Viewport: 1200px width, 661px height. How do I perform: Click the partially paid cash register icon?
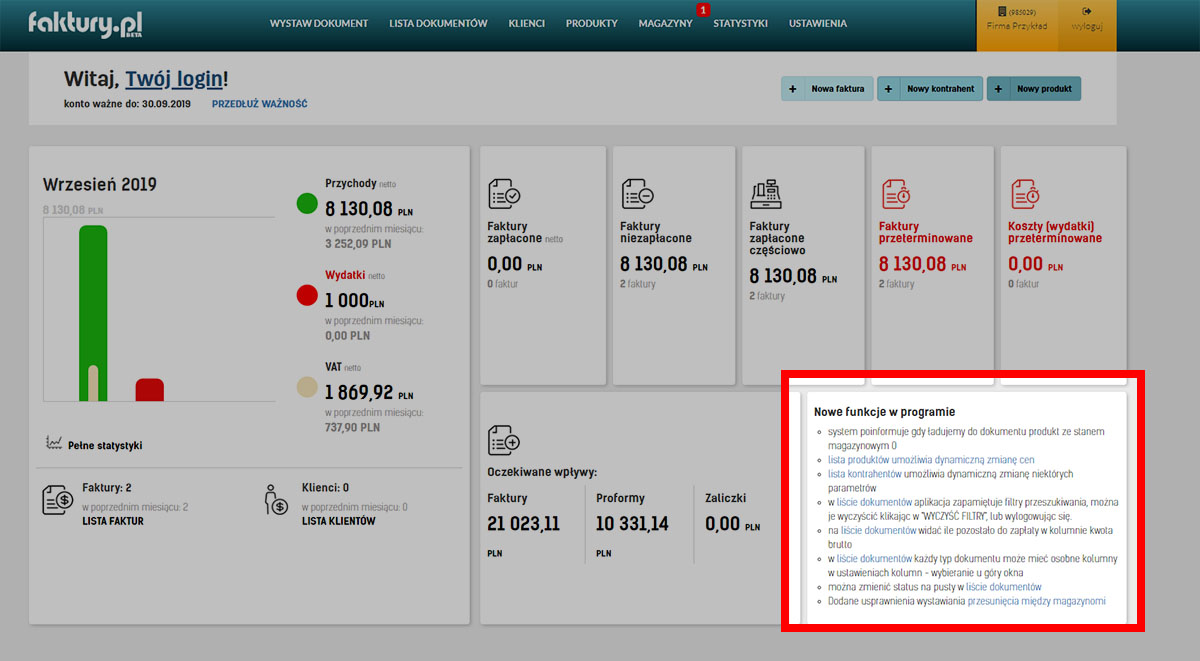coord(766,193)
